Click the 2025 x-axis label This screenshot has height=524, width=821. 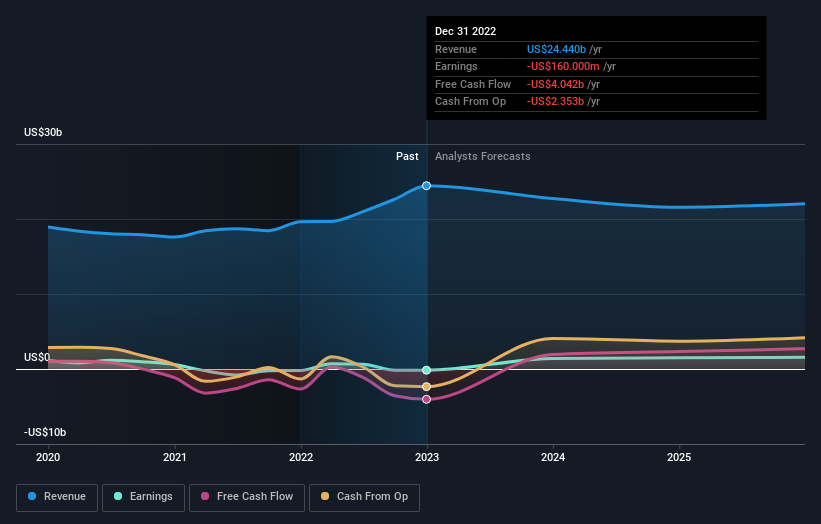coord(679,457)
